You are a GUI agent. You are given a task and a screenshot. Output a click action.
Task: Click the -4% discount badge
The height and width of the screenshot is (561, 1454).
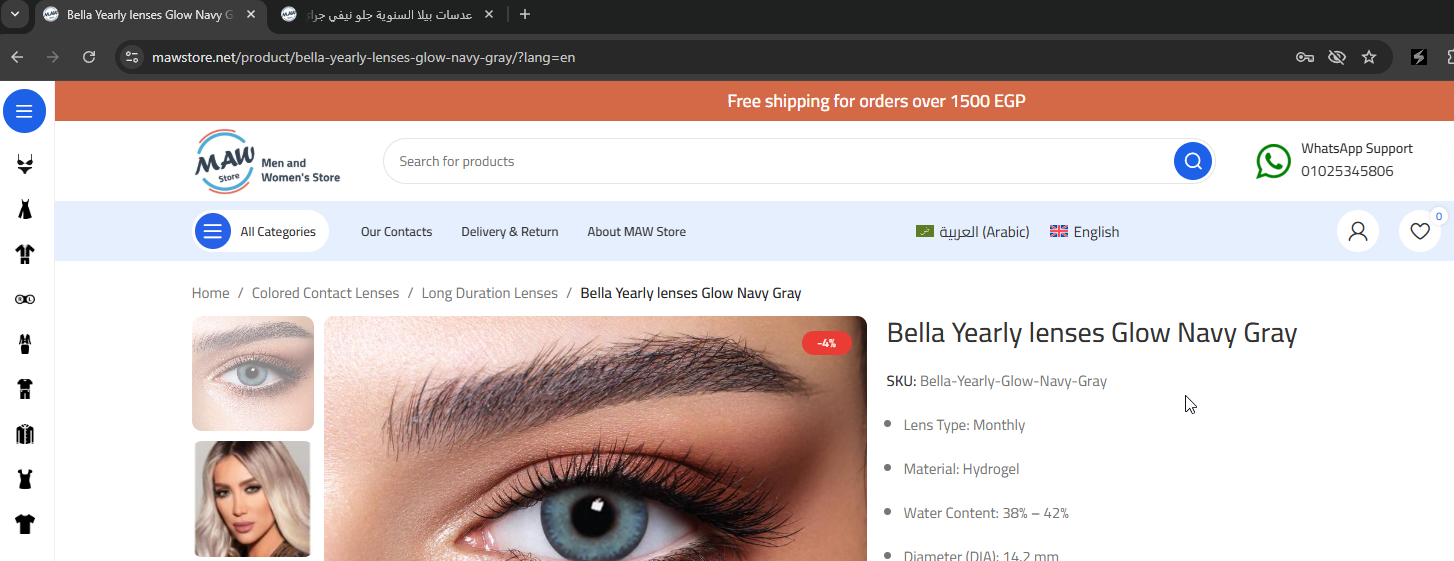[826, 343]
